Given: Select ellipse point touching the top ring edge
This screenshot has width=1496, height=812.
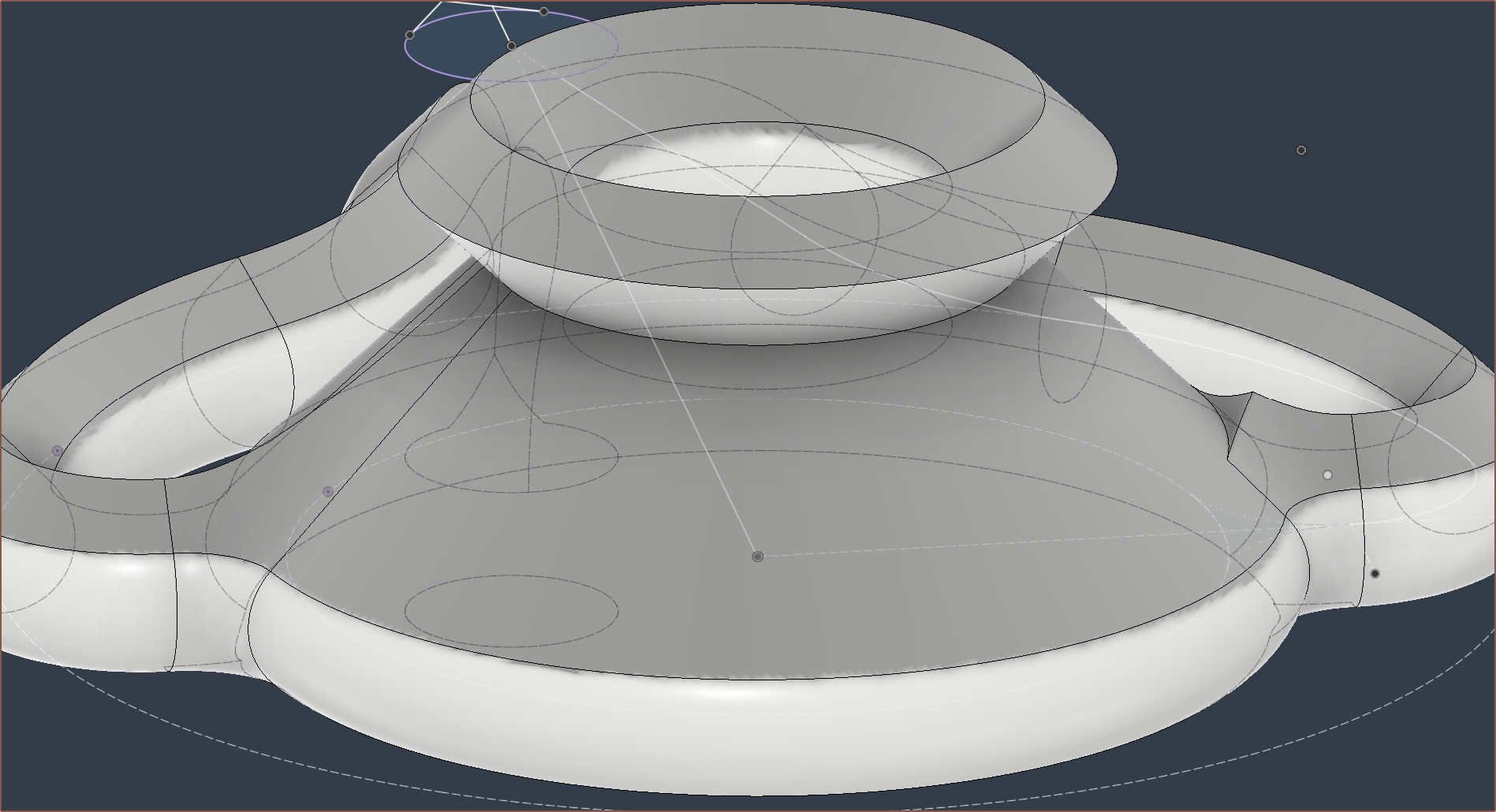Looking at the screenshot, I should point(512,46).
